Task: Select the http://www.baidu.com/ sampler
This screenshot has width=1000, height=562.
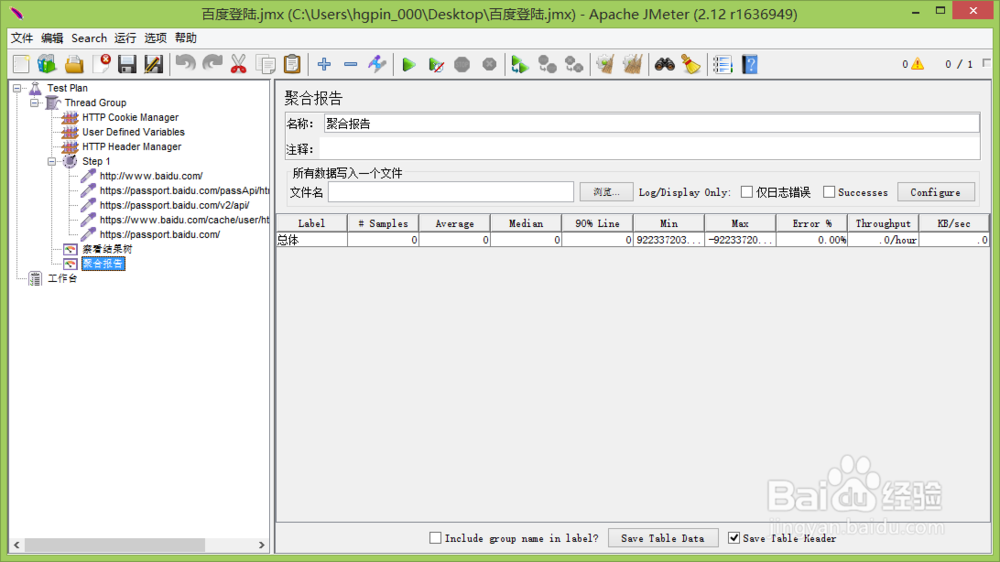Action: pos(151,176)
